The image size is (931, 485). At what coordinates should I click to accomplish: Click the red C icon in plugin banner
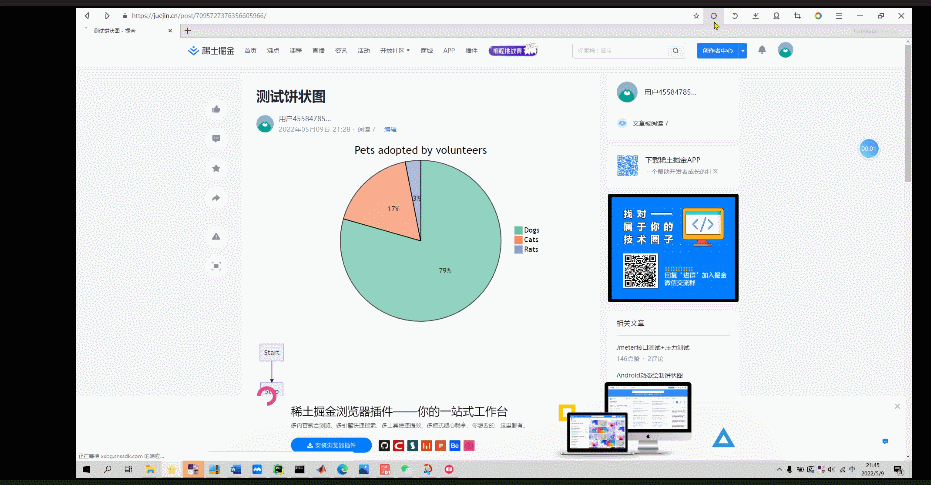(x=398, y=445)
